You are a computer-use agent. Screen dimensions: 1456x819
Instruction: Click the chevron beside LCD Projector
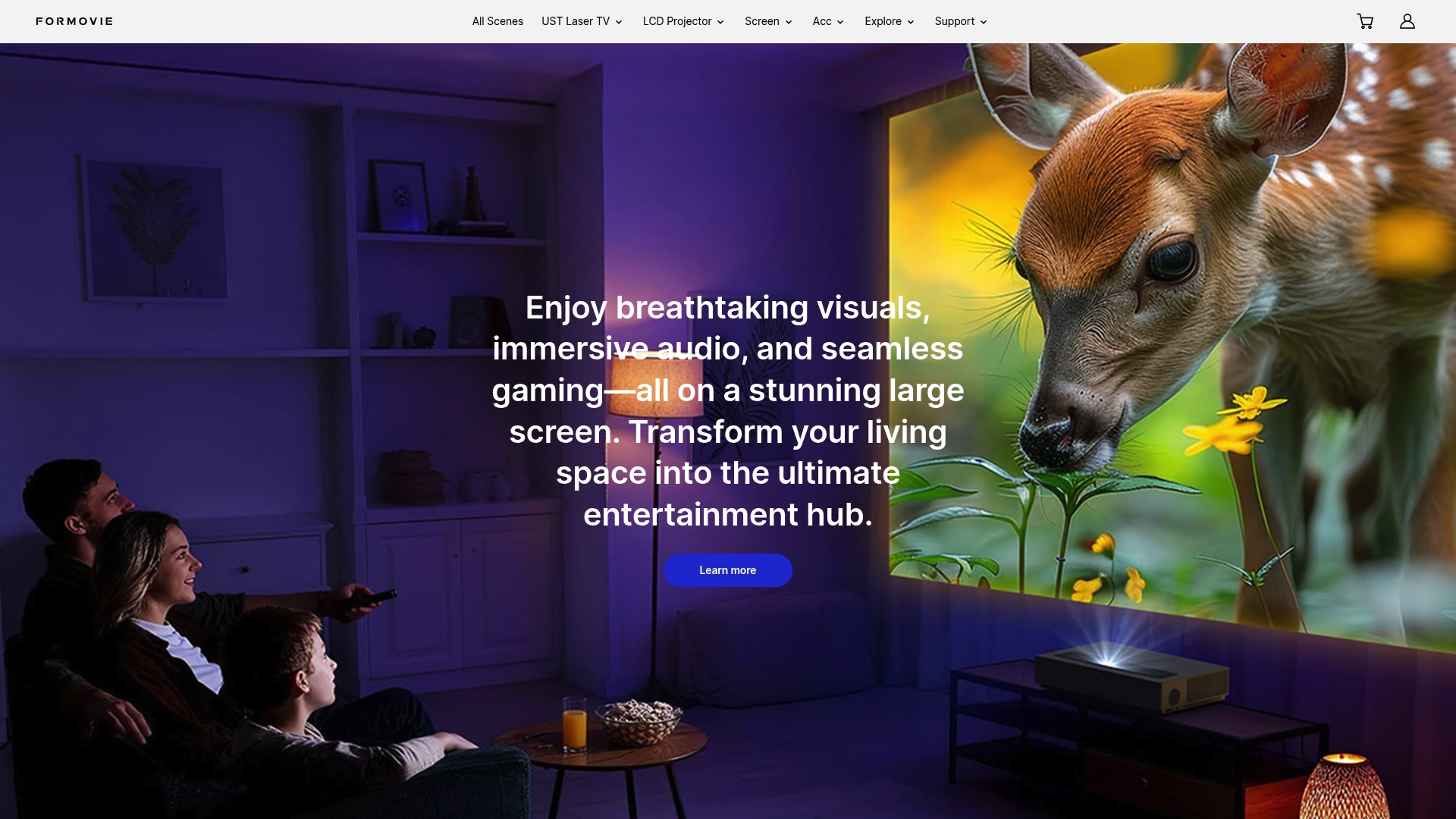[x=720, y=22]
